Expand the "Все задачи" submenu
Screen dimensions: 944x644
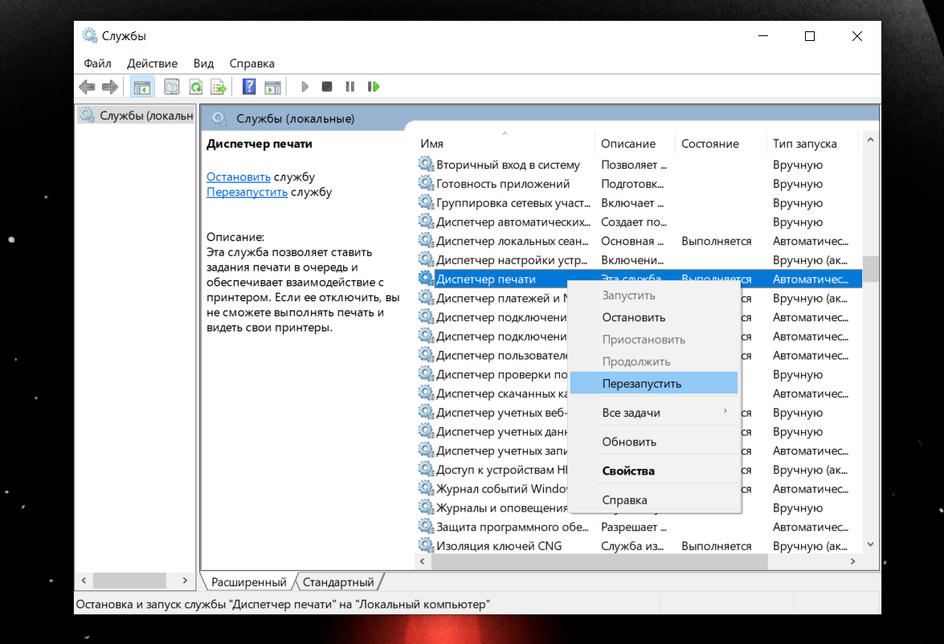click(654, 412)
